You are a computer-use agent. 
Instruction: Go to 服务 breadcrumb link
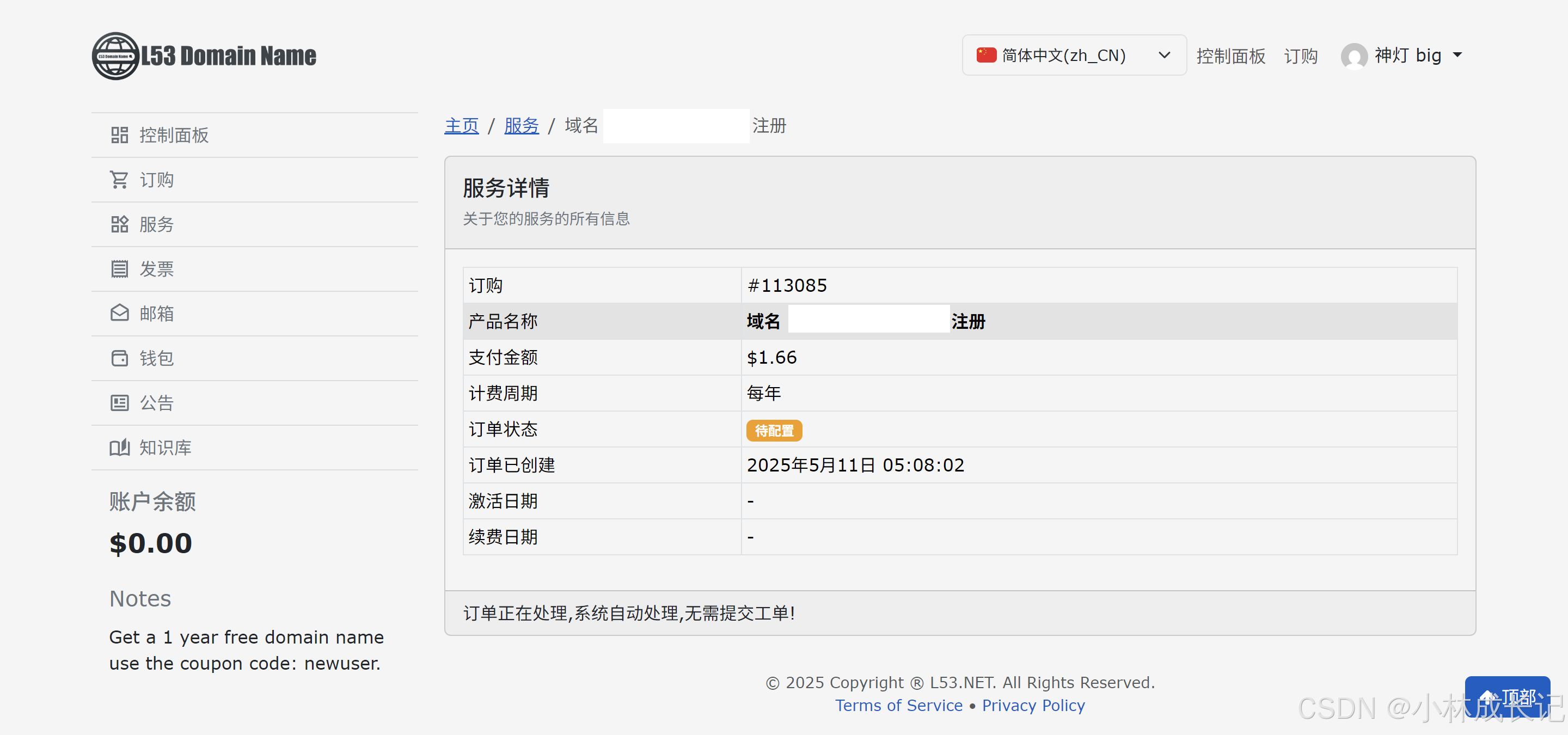pyautogui.click(x=521, y=126)
